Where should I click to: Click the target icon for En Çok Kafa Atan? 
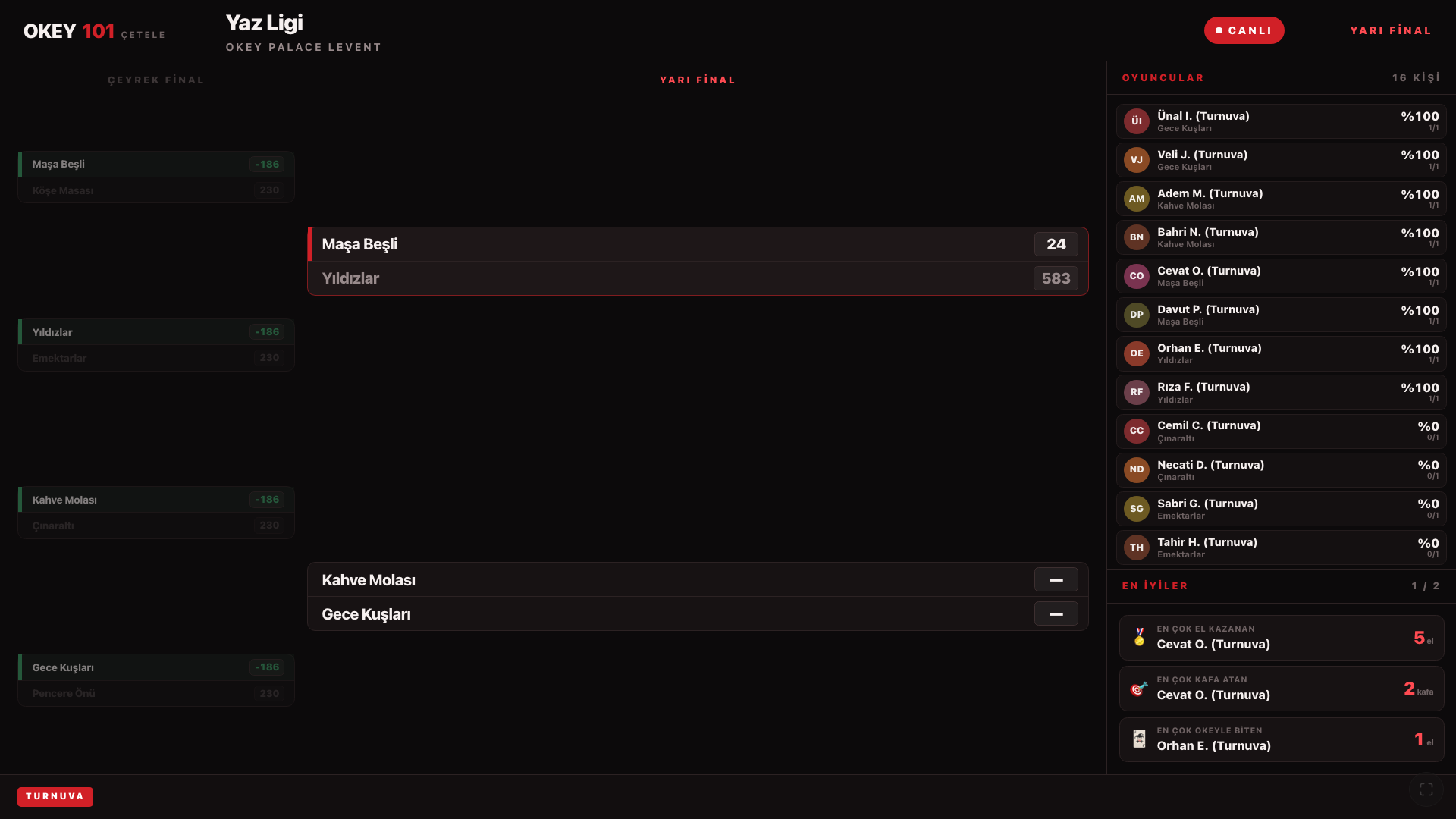tap(1139, 688)
